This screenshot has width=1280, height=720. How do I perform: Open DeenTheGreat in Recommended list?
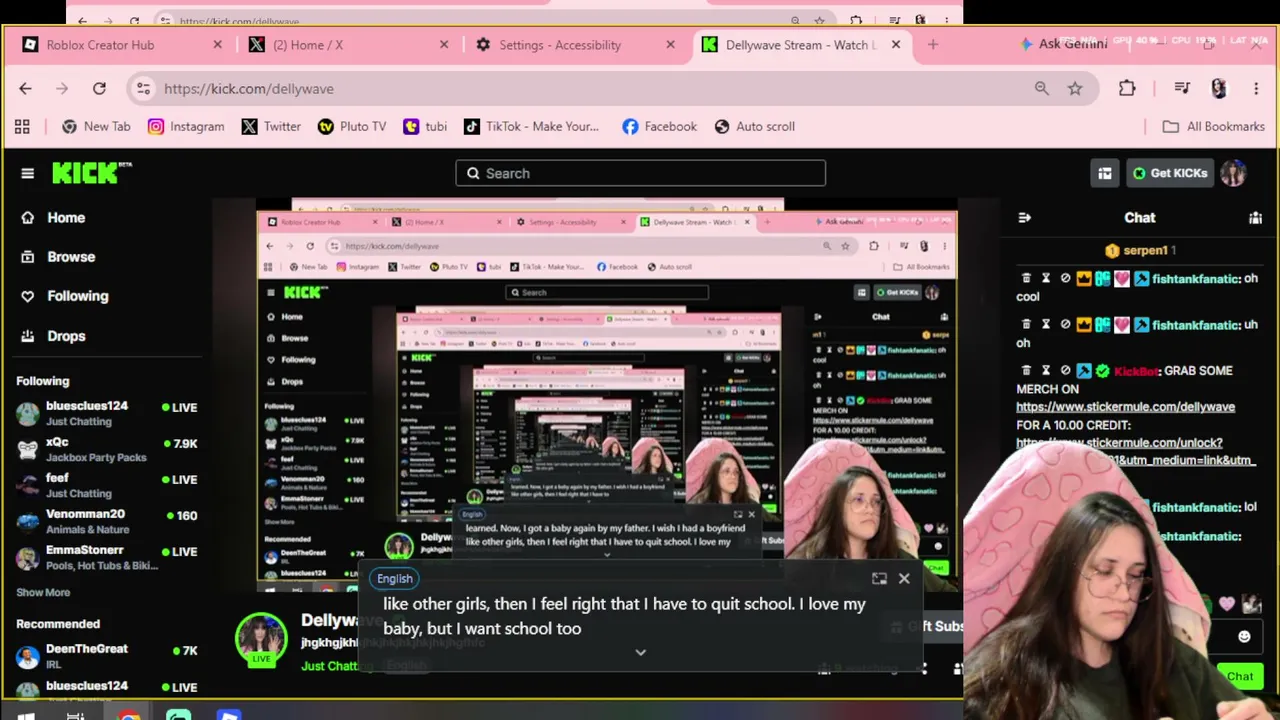click(x=107, y=655)
